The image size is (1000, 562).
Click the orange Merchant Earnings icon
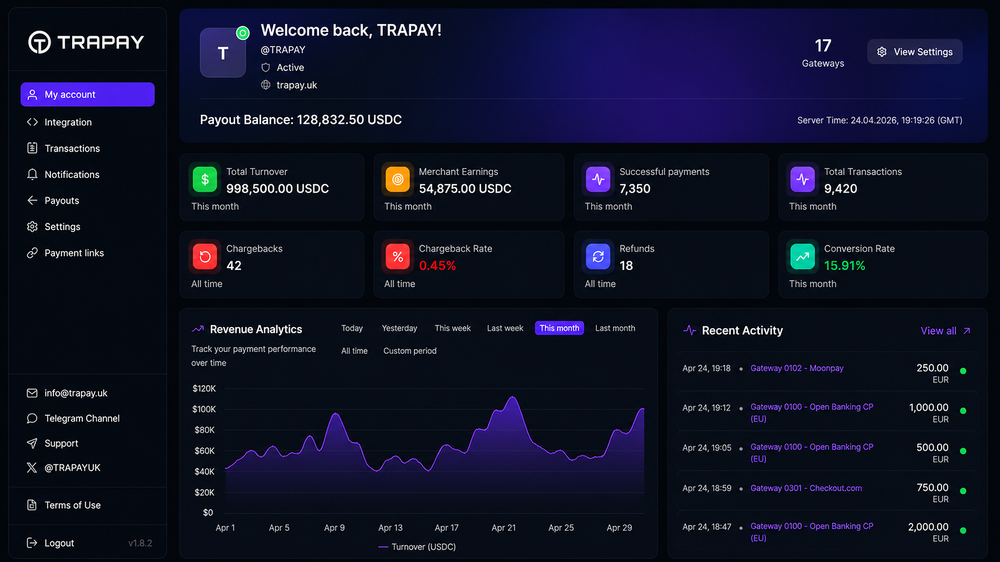tap(397, 179)
